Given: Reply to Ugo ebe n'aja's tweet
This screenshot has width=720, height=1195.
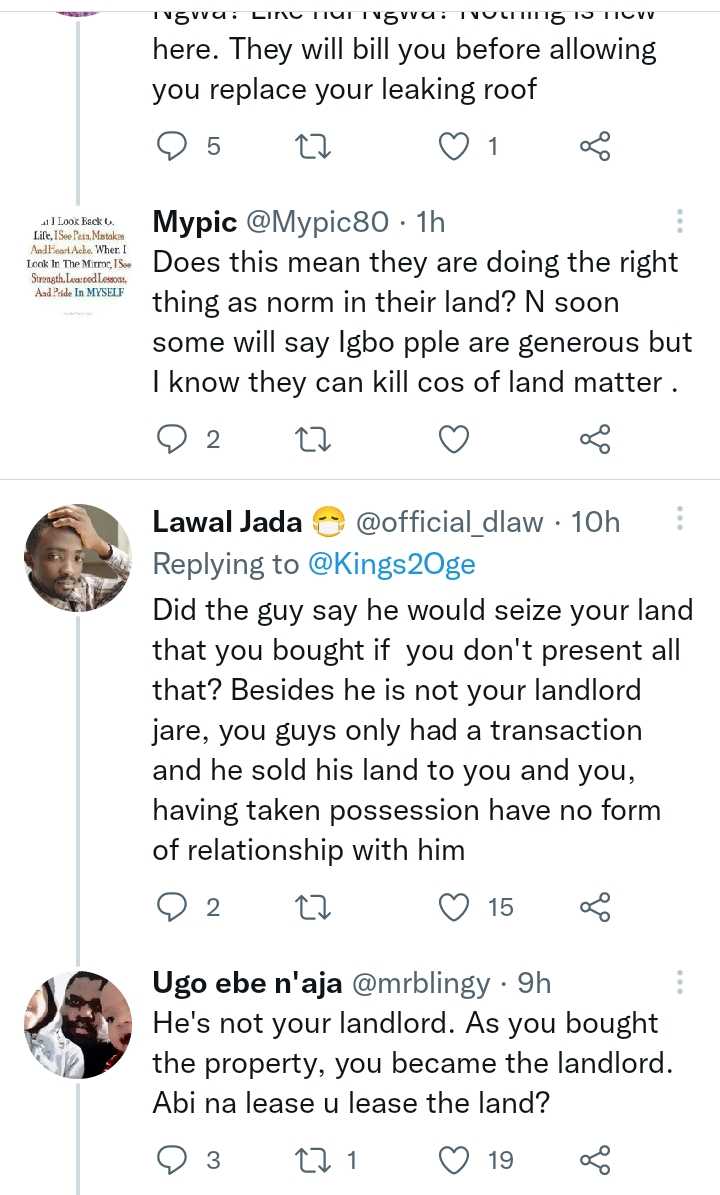Looking at the screenshot, I should click(x=174, y=1160).
